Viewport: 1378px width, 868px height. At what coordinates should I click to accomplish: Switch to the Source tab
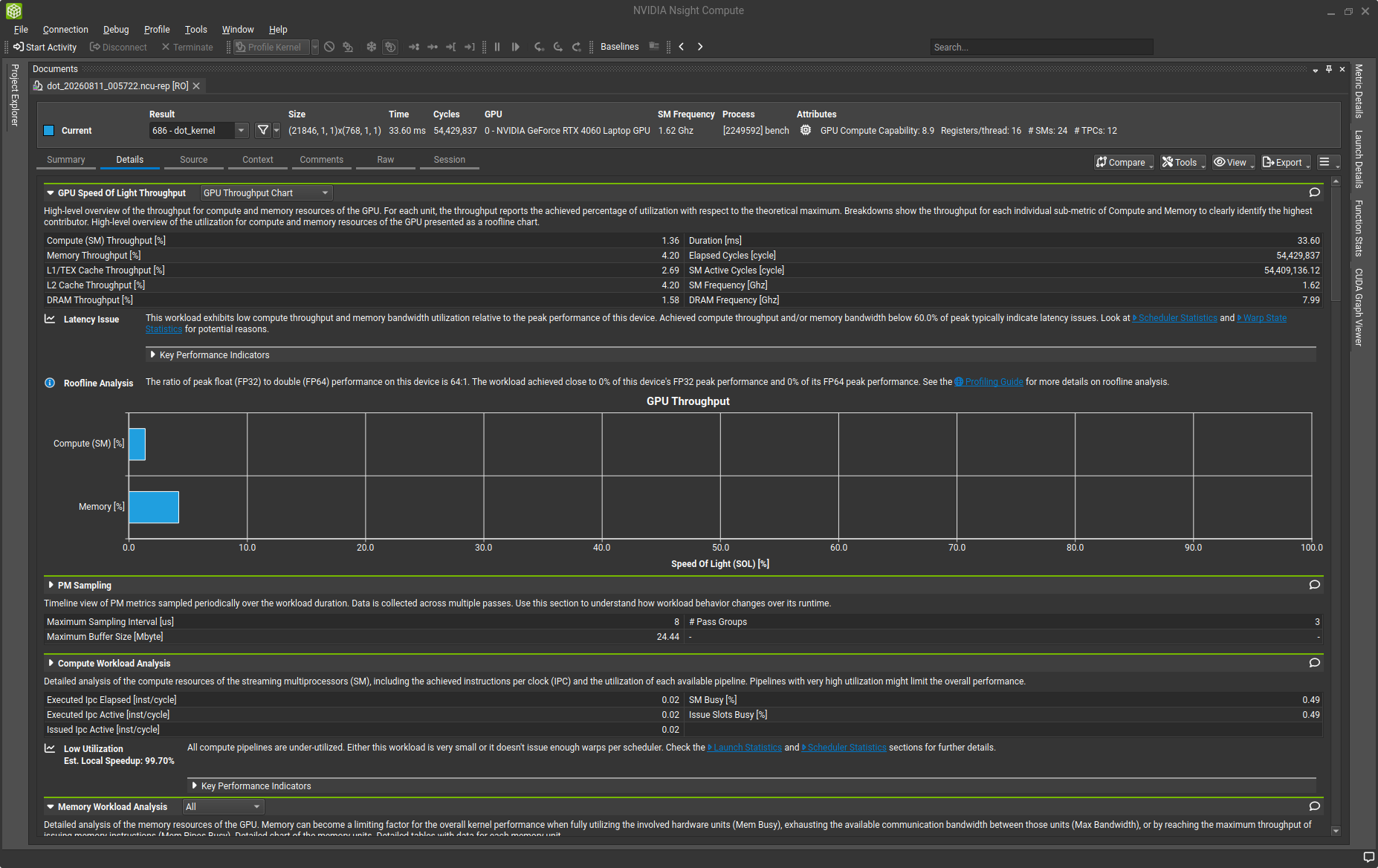pos(194,160)
